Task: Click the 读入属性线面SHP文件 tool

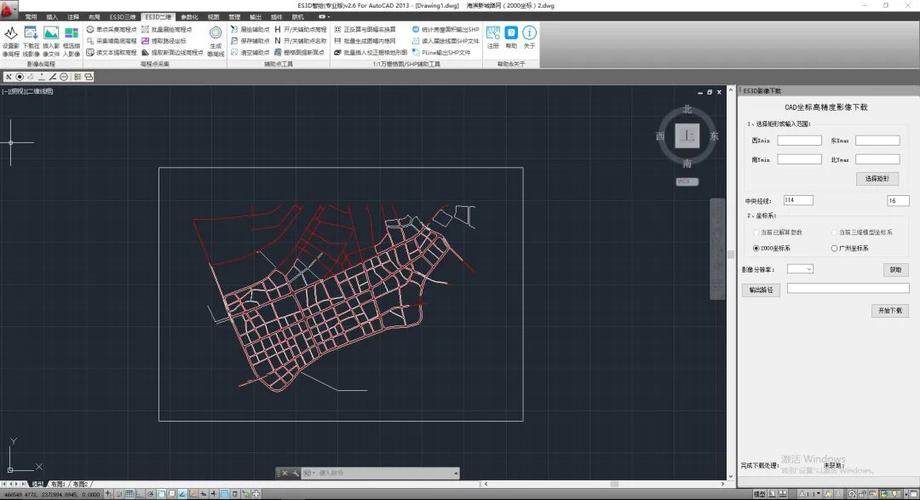Action: (445, 41)
